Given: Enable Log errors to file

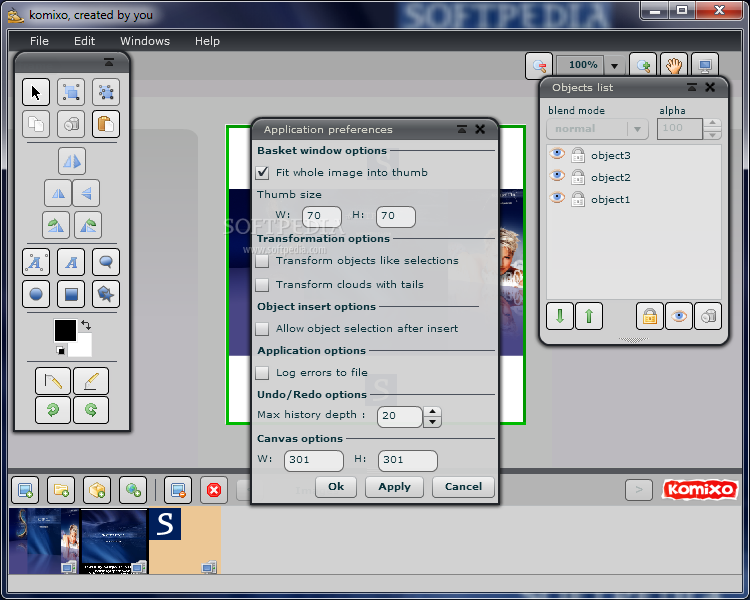Looking at the screenshot, I should [x=262, y=373].
